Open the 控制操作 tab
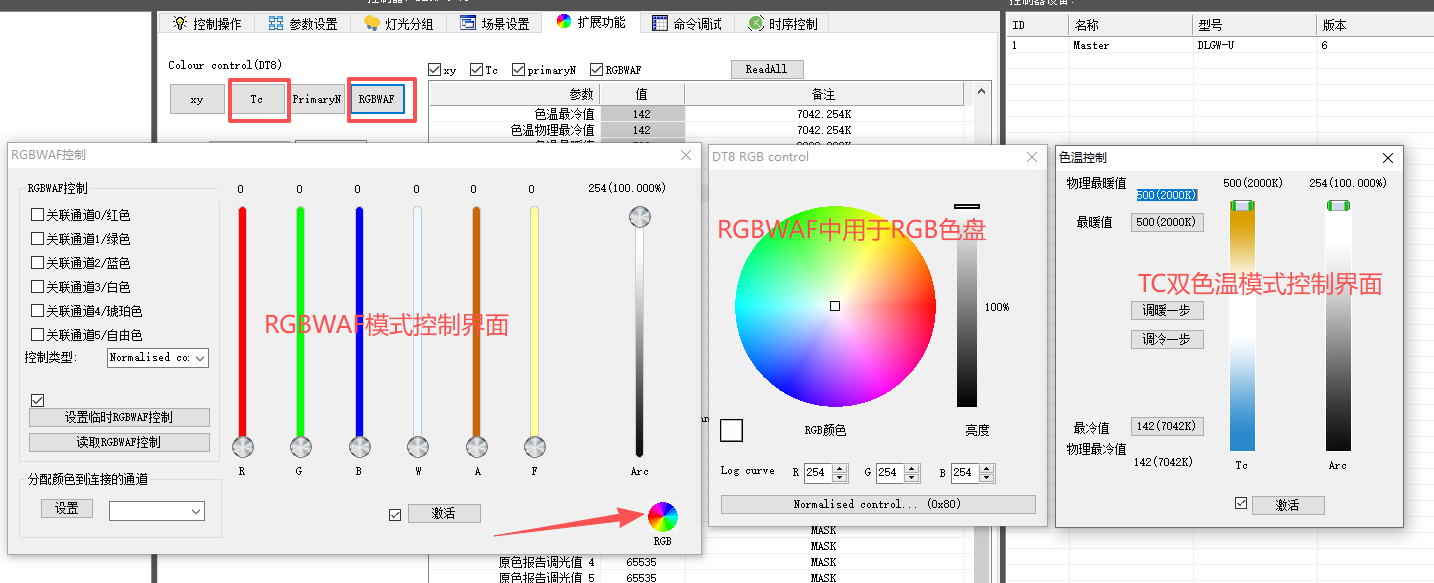 (206, 23)
